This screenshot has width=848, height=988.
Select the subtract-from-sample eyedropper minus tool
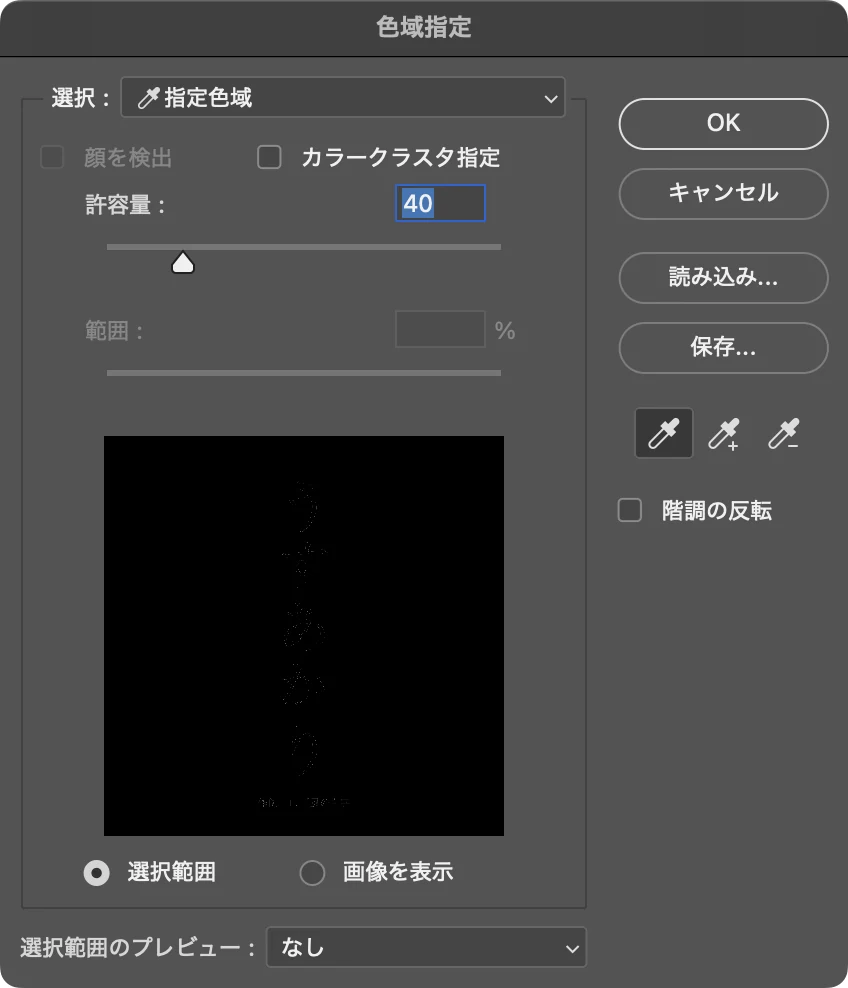click(783, 434)
